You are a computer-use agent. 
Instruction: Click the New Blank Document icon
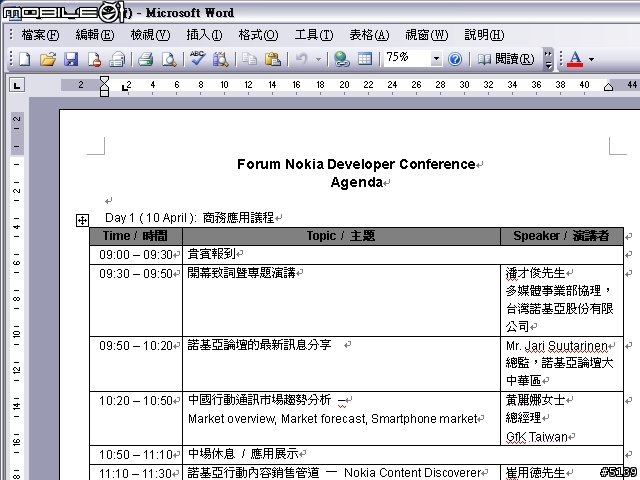(x=24, y=59)
